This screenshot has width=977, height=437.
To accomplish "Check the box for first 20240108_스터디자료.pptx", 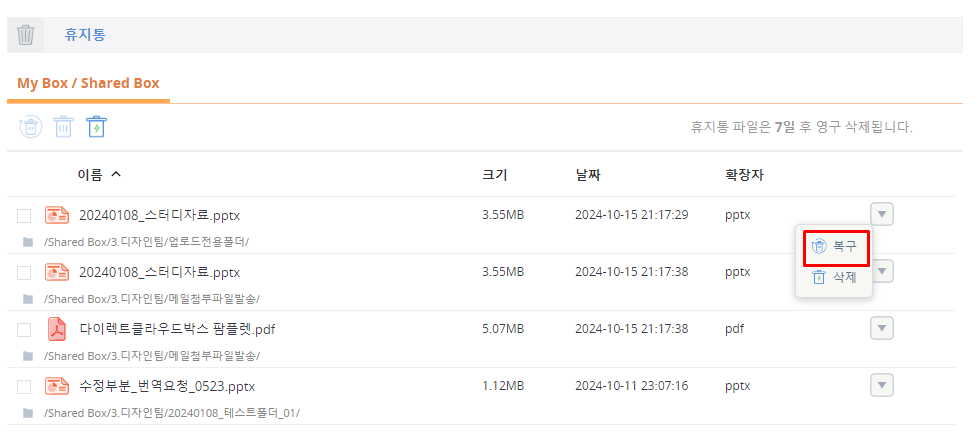I will [24, 216].
